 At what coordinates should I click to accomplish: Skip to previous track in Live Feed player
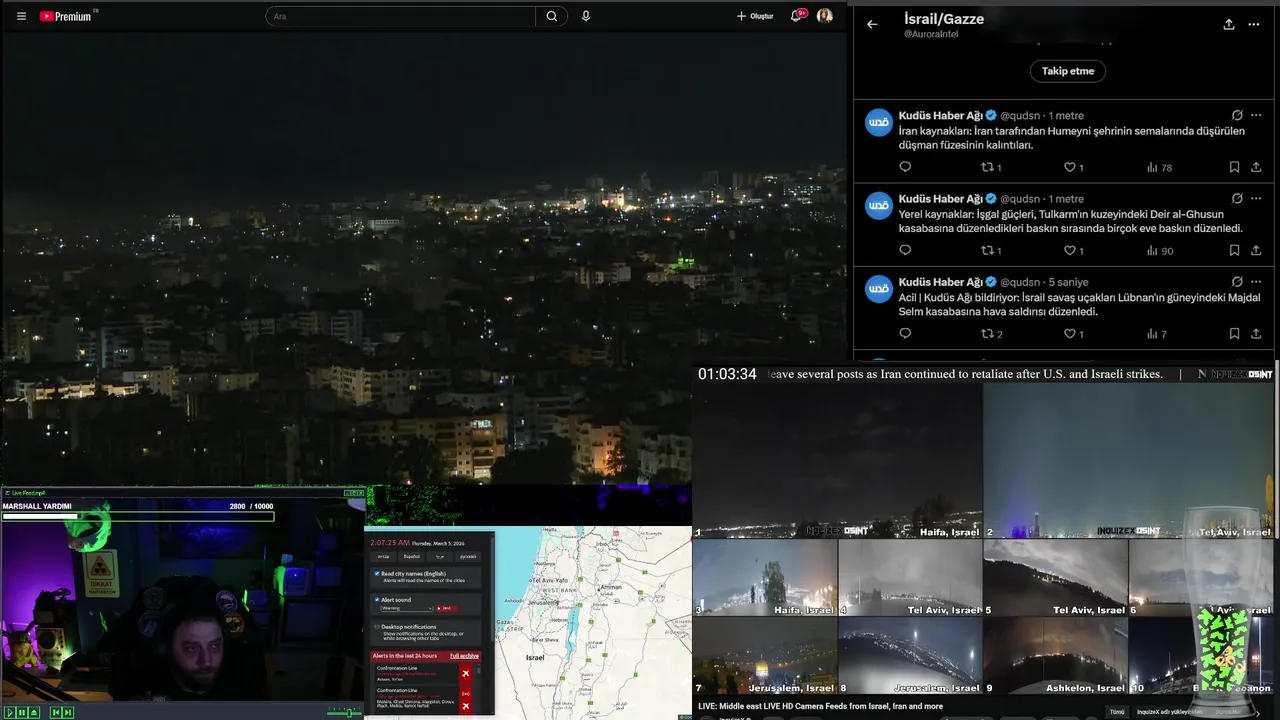56,712
